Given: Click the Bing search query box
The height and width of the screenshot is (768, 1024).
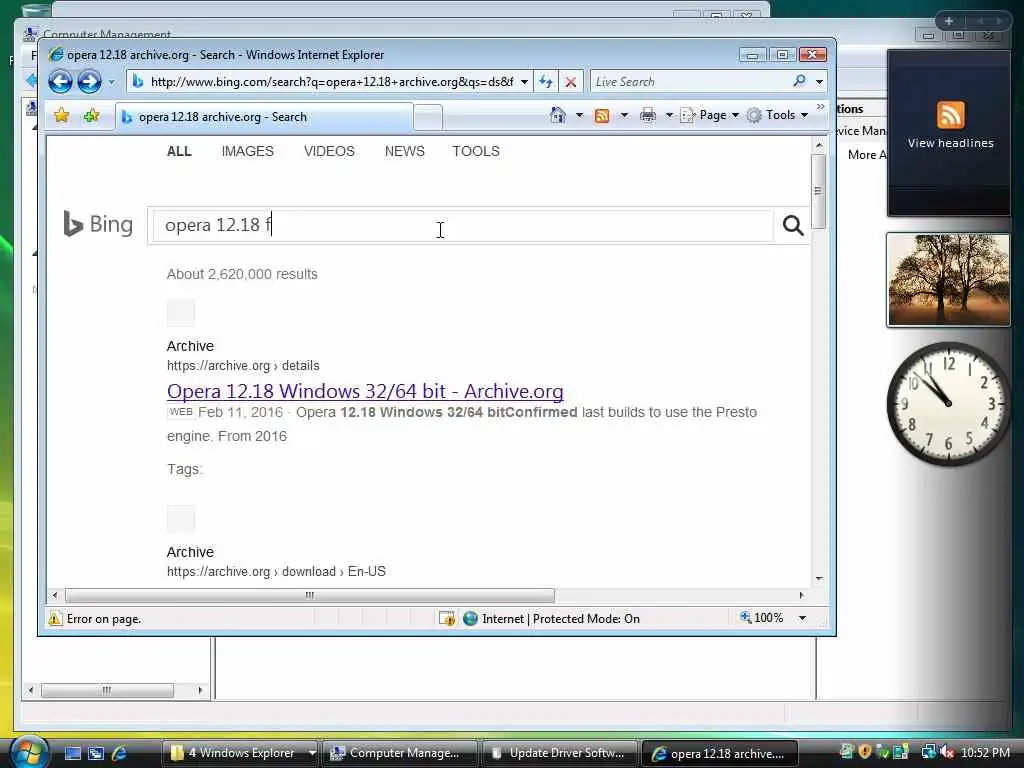Looking at the screenshot, I should pyautogui.click(x=463, y=225).
